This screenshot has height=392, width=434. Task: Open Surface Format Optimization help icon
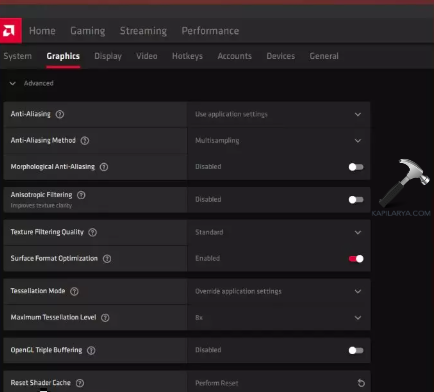click(107, 259)
